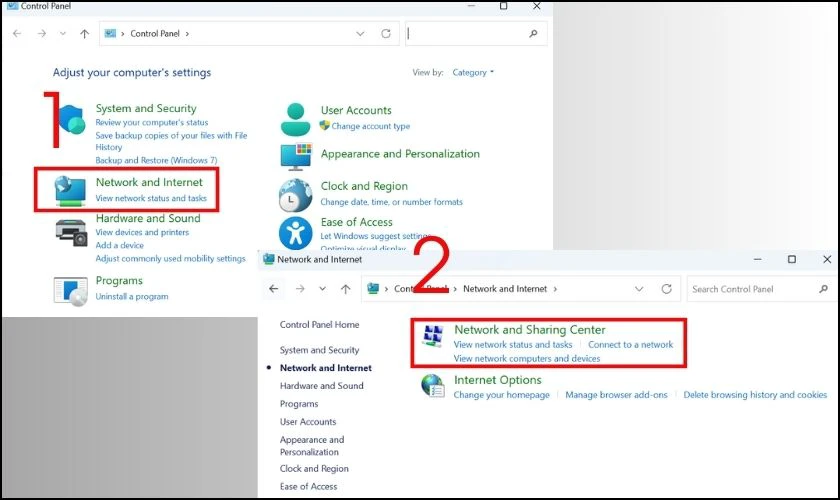This screenshot has height=500, width=840.
Task: Click the Programs category icon
Action: (x=70, y=289)
